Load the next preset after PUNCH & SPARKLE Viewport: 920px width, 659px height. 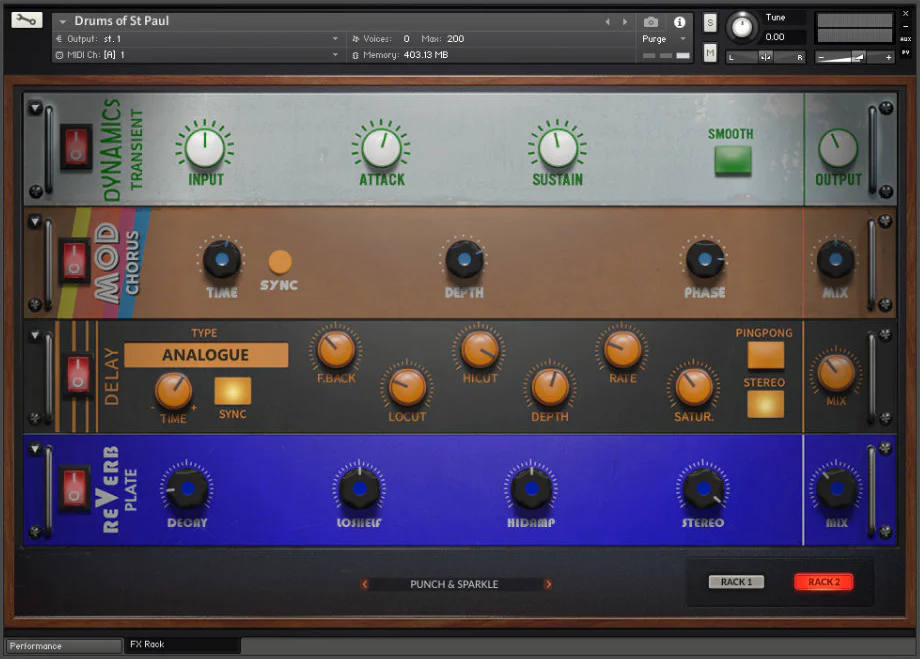click(548, 584)
